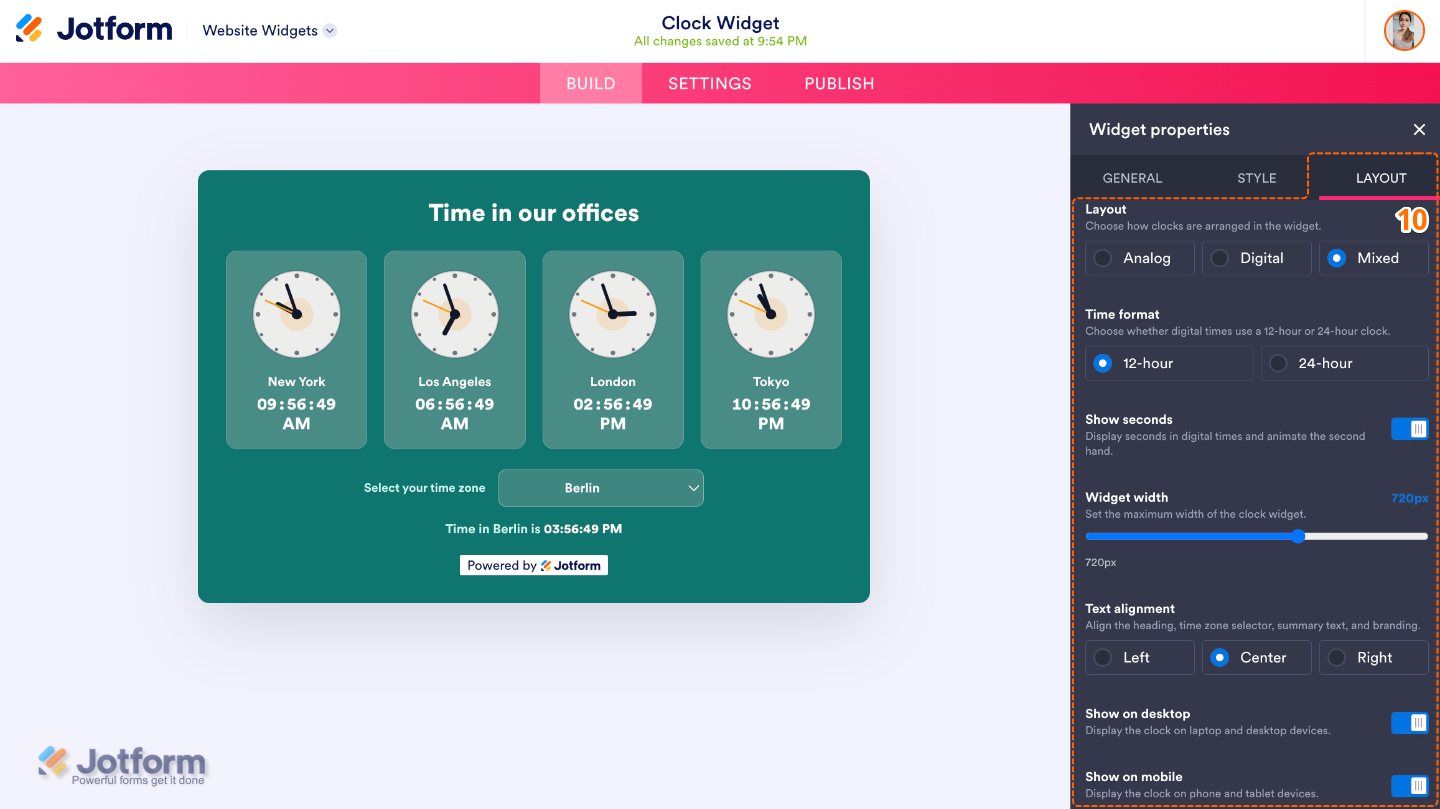The height and width of the screenshot is (809, 1440).
Task: Select the Digital layout option
Action: coord(1257,258)
